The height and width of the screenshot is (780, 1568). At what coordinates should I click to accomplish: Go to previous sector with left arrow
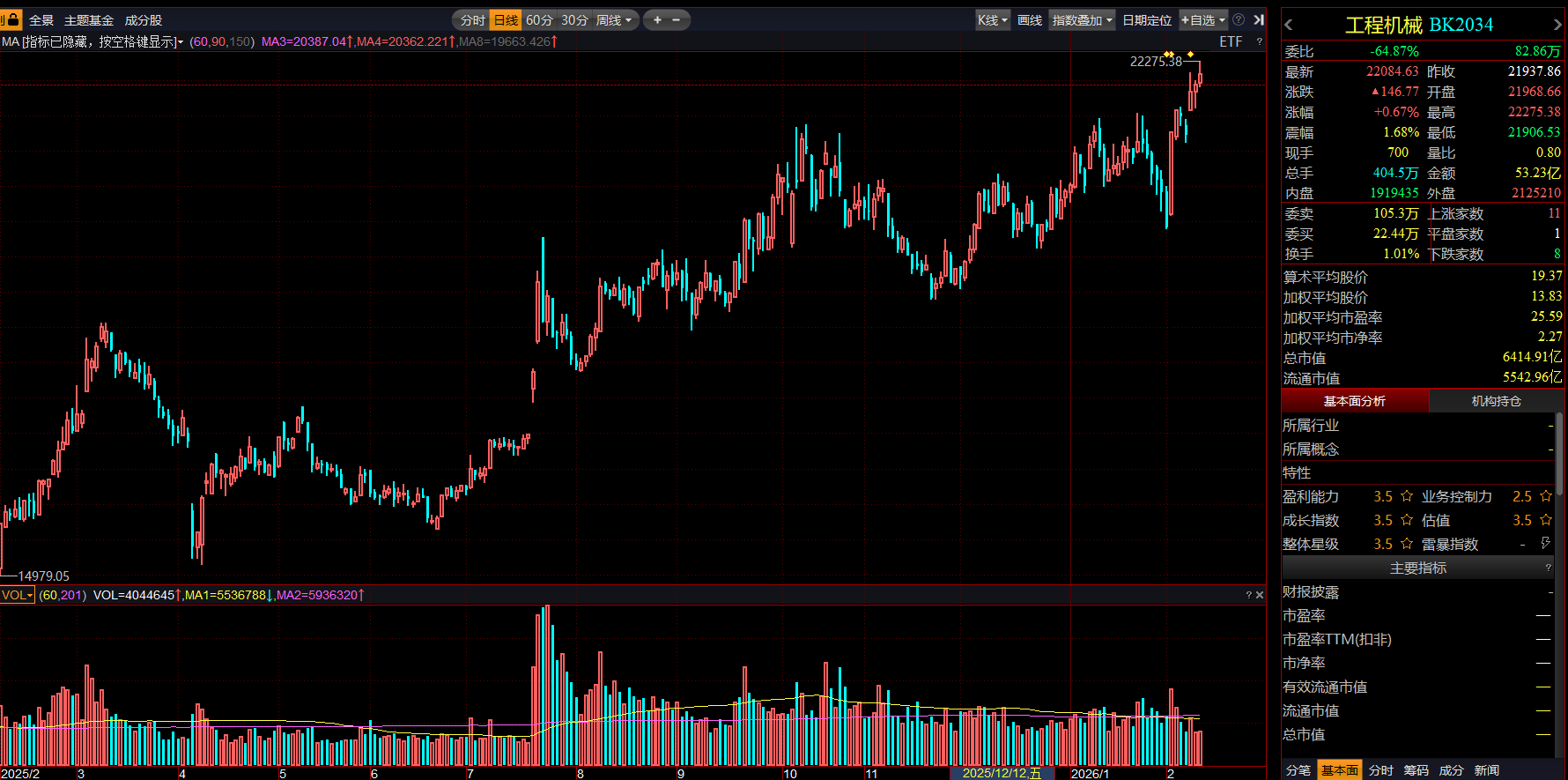(x=1289, y=25)
